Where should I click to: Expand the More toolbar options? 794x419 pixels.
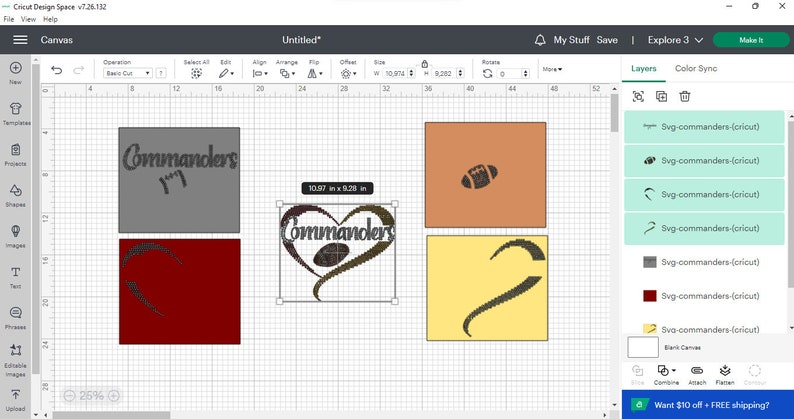pyautogui.click(x=552, y=69)
